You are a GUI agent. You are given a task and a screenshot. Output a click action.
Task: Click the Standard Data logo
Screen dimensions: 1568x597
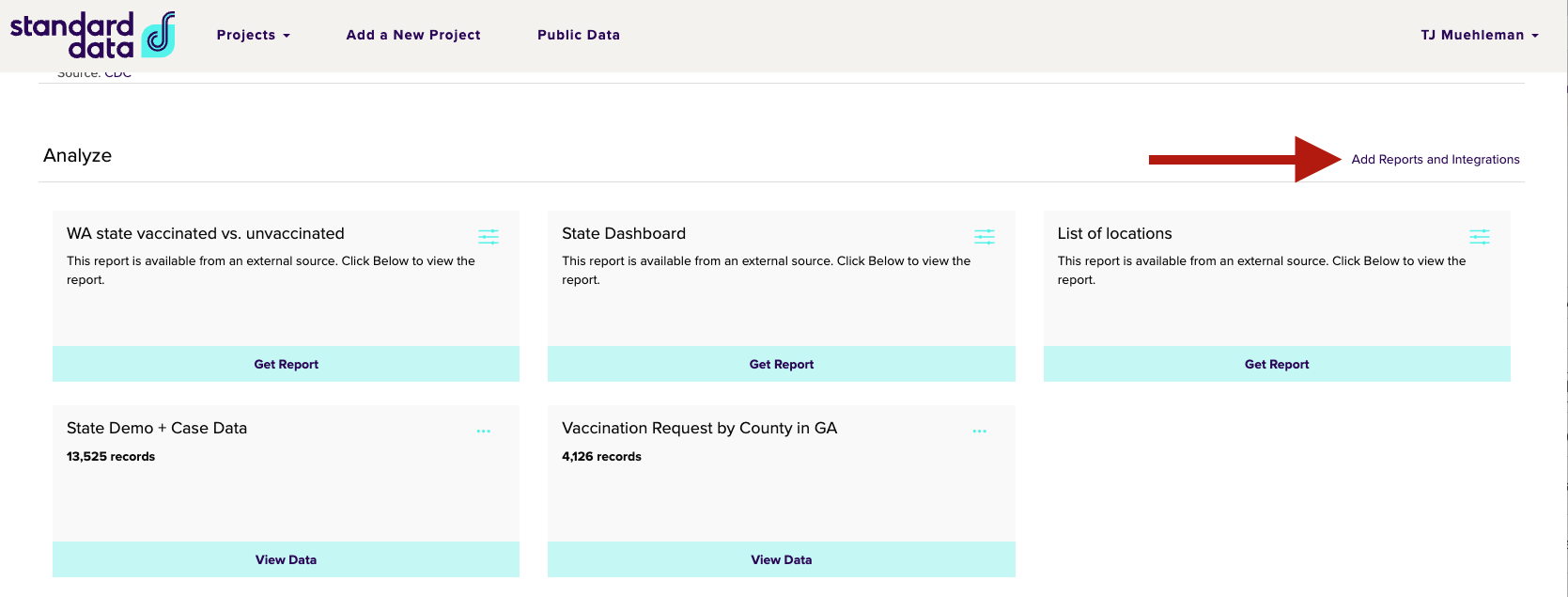(x=92, y=35)
